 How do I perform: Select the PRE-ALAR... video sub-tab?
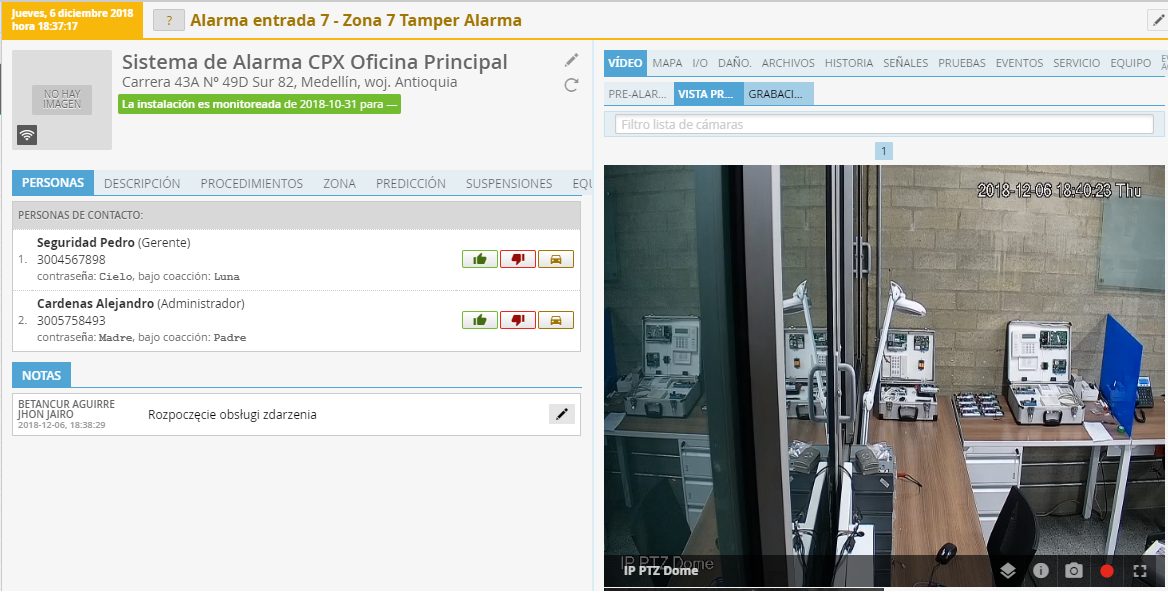[x=638, y=94]
